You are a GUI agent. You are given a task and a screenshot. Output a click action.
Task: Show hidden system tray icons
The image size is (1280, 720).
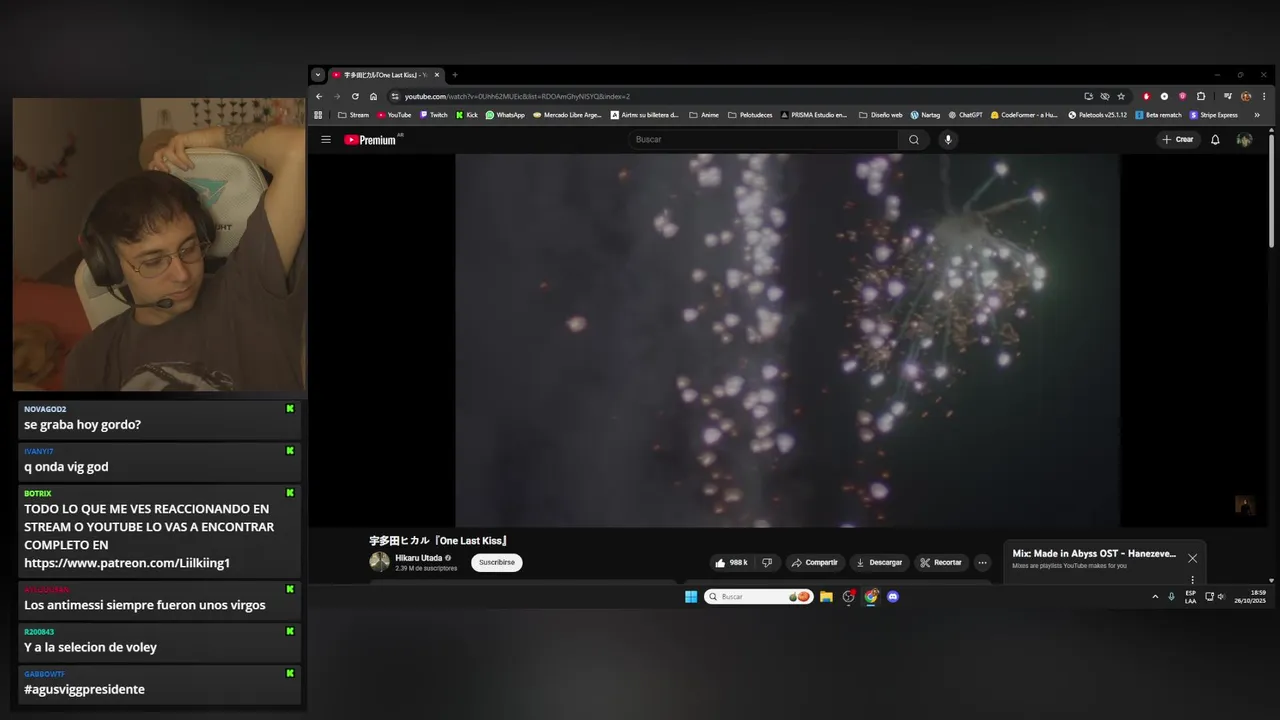coord(1155,597)
